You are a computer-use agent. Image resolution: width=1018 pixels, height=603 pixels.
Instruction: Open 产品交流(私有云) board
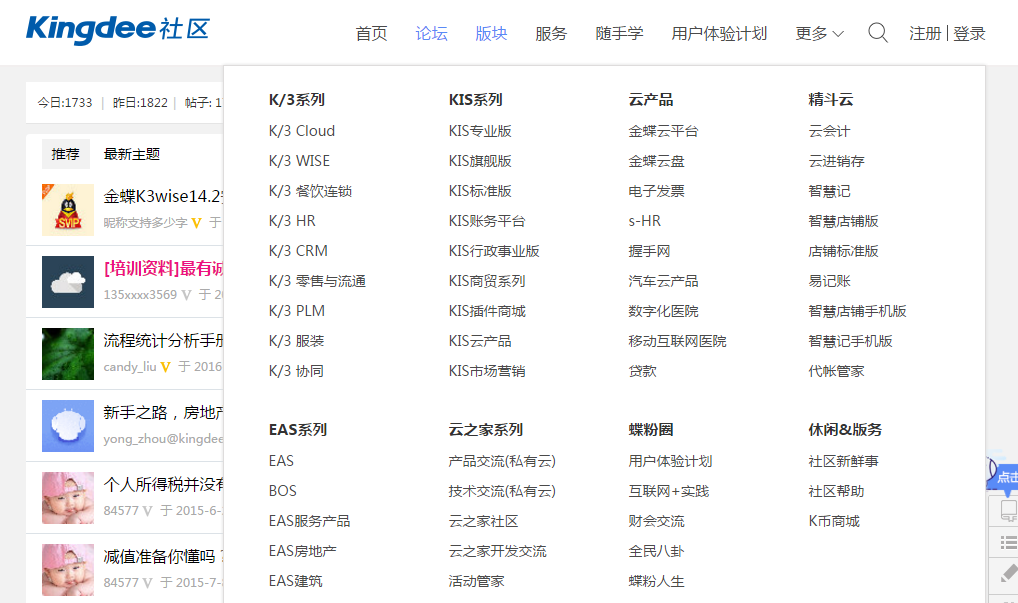click(x=502, y=461)
